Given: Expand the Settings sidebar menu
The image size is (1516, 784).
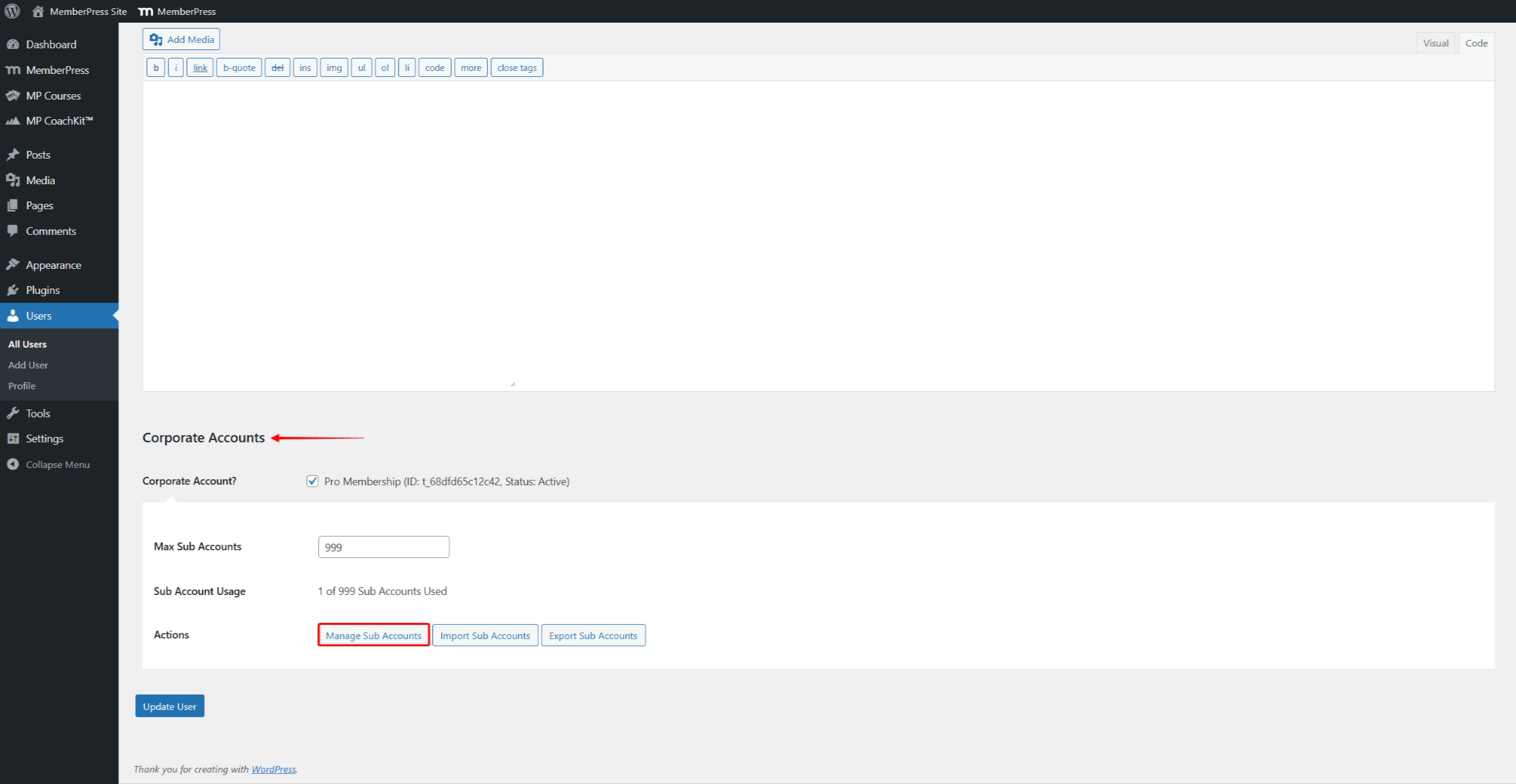Looking at the screenshot, I should (44, 439).
